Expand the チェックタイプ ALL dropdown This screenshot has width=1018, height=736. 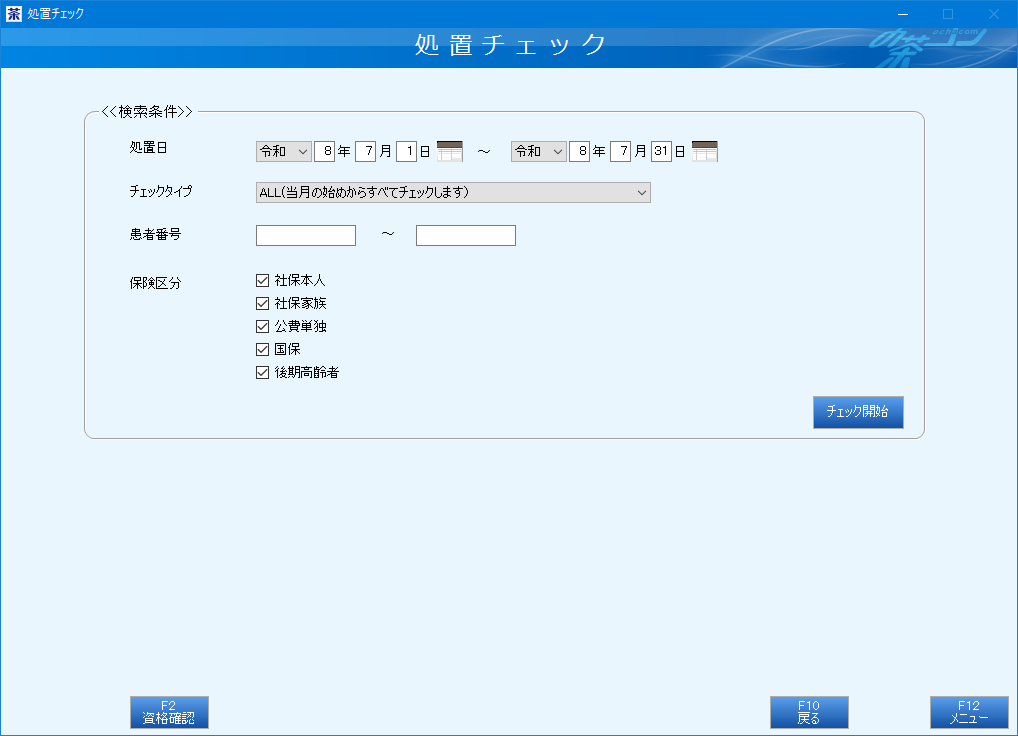point(453,192)
